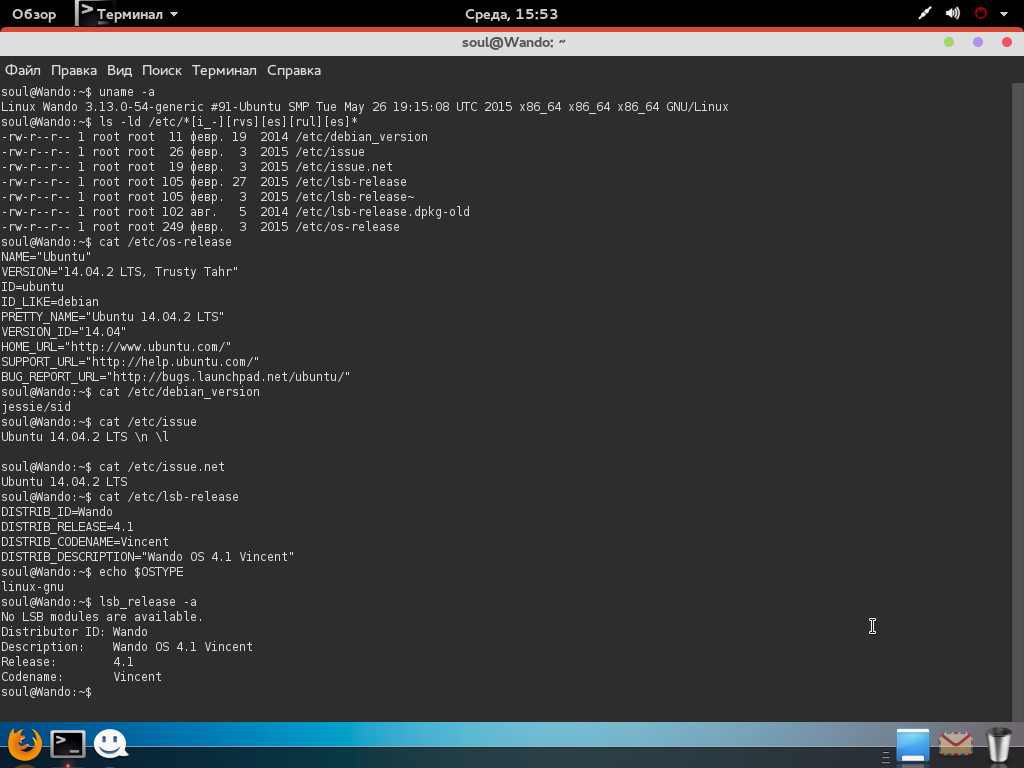The height and width of the screenshot is (768, 1024).
Task: Open the Терминал menu in menu bar
Action: coord(224,71)
